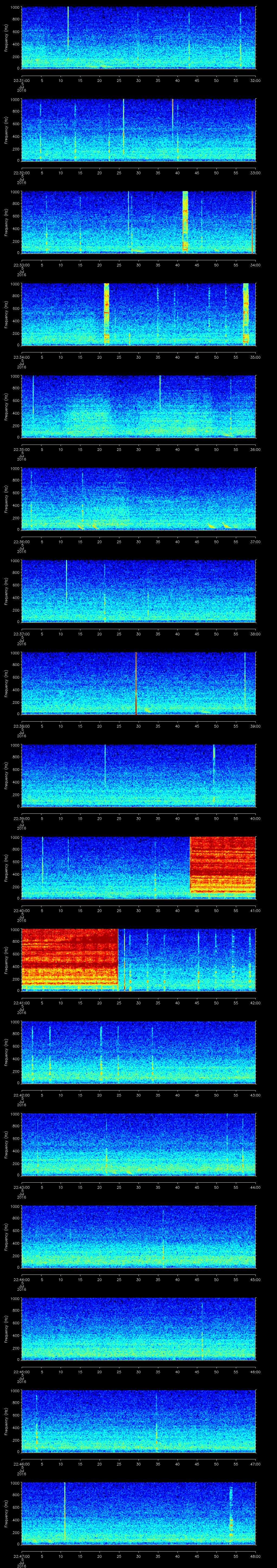The image size is (277, 1568).
Task: Click the burst near 58 s in the 22:34 spectrogram
Action: point(246,314)
